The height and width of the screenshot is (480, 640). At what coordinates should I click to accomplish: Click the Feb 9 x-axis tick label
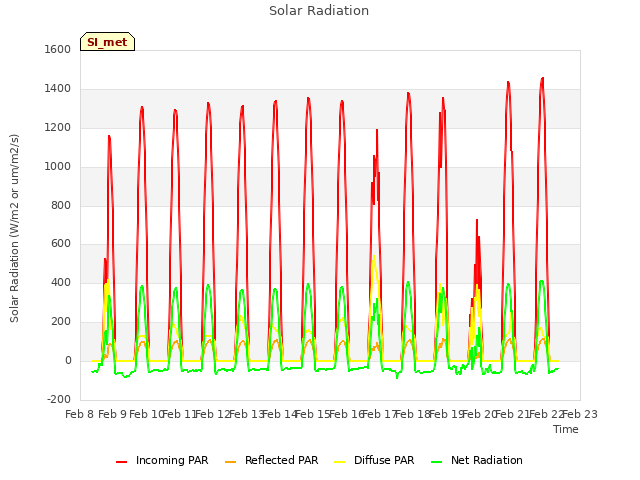coord(113,414)
